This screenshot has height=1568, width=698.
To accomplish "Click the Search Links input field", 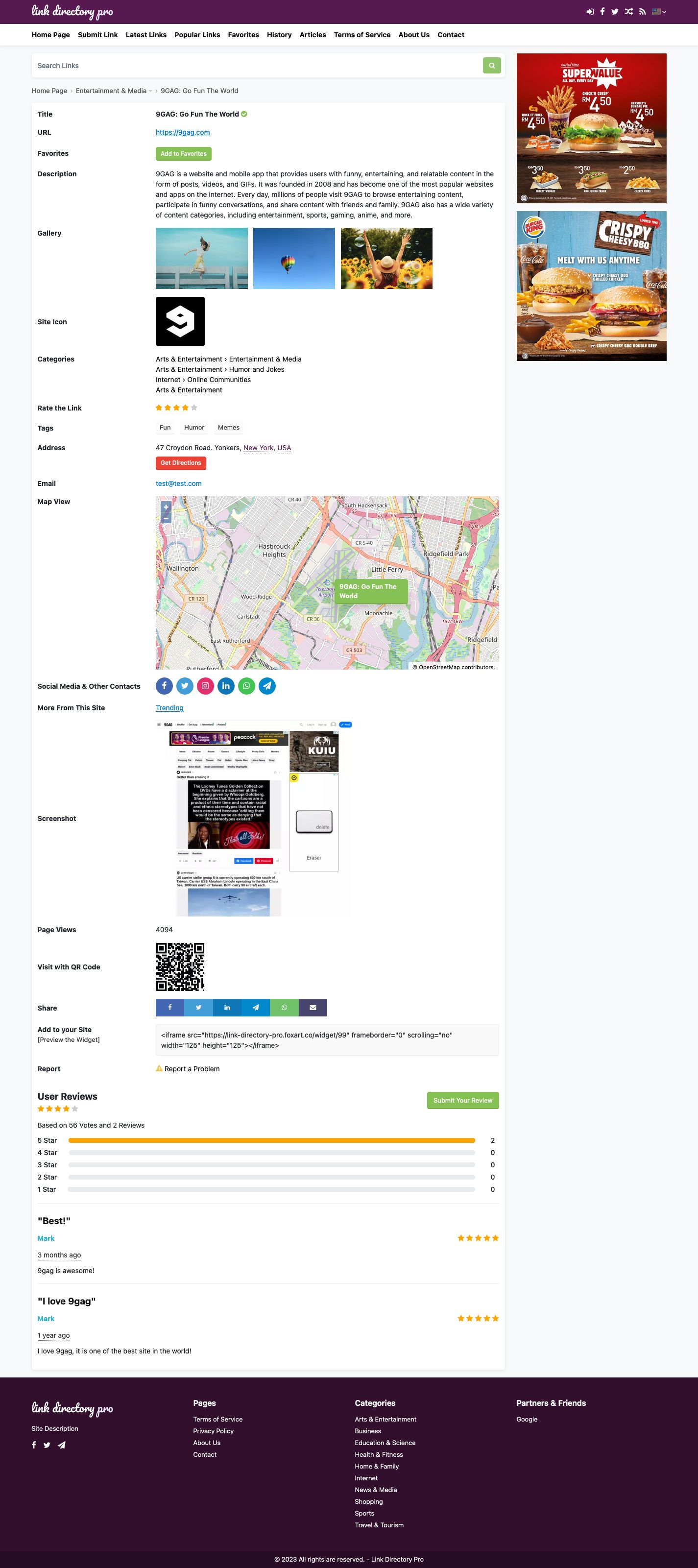I will coord(258,65).
